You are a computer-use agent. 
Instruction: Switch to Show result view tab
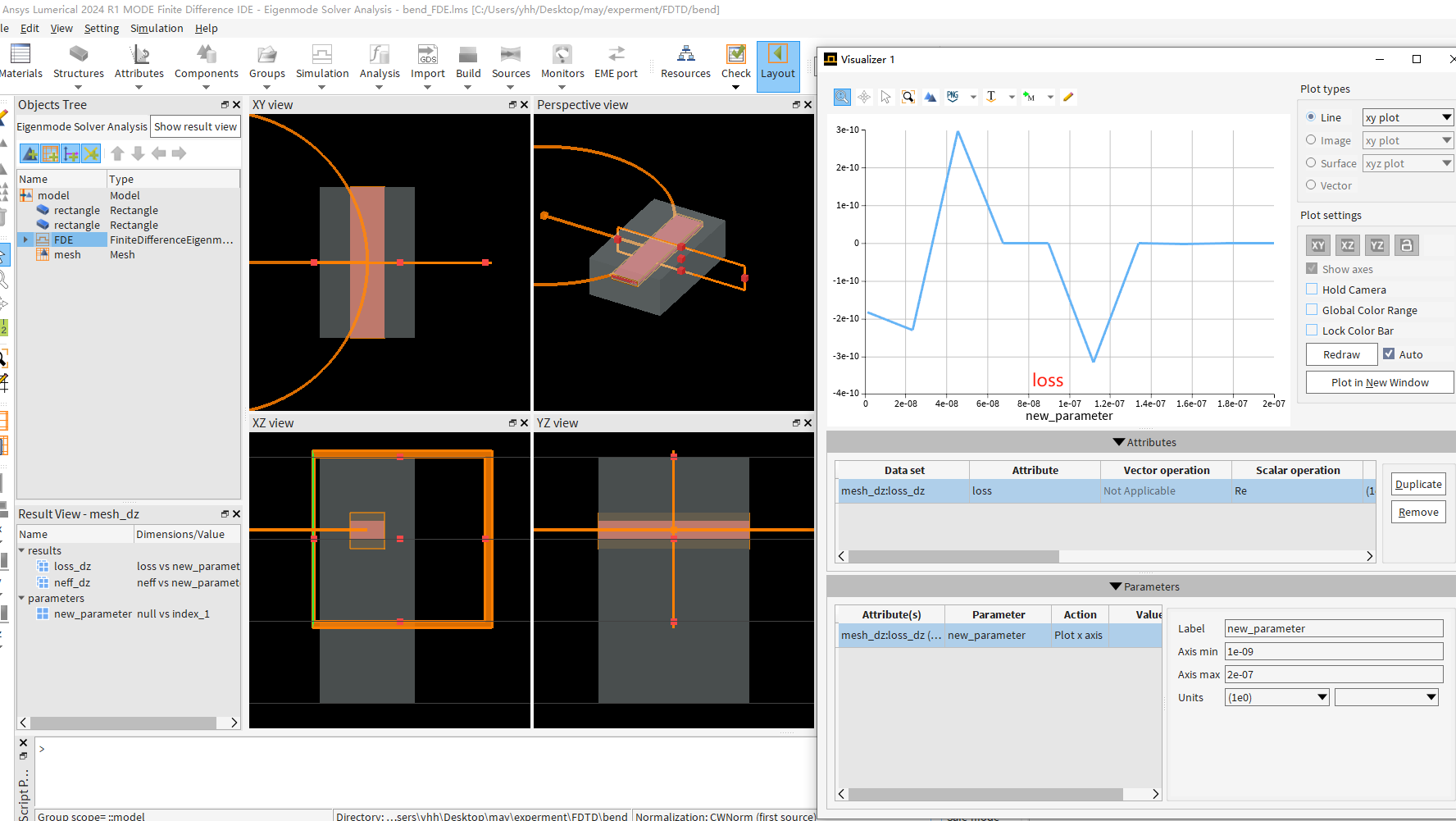pos(195,126)
